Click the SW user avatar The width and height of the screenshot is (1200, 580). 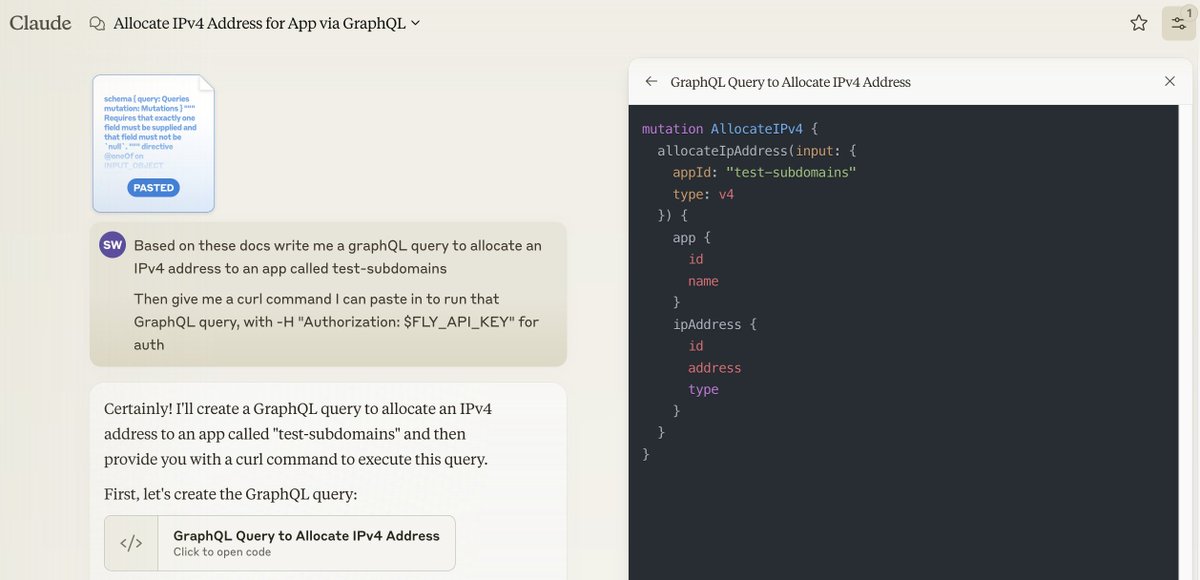(113, 245)
